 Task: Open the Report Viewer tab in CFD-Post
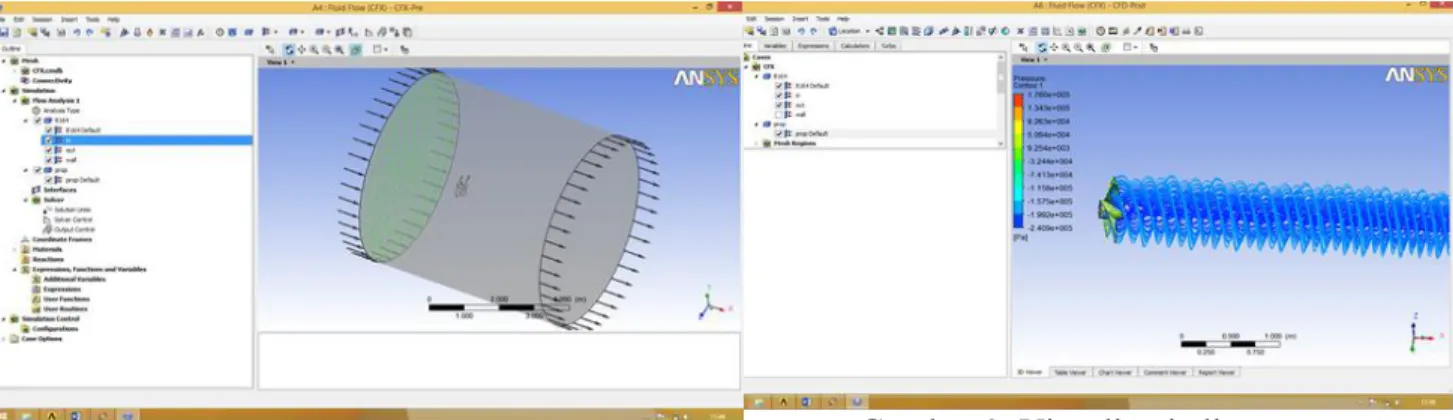click(1214, 372)
